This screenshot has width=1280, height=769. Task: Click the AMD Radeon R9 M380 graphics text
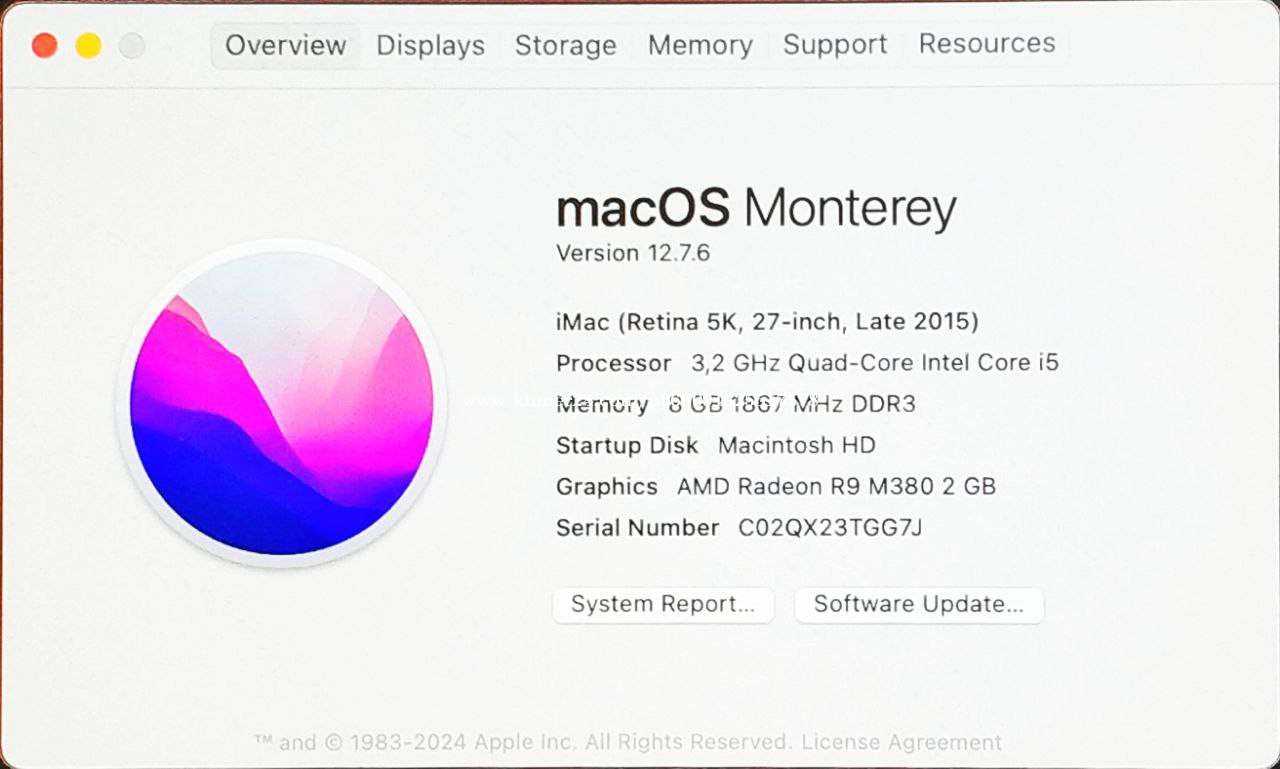(x=836, y=487)
